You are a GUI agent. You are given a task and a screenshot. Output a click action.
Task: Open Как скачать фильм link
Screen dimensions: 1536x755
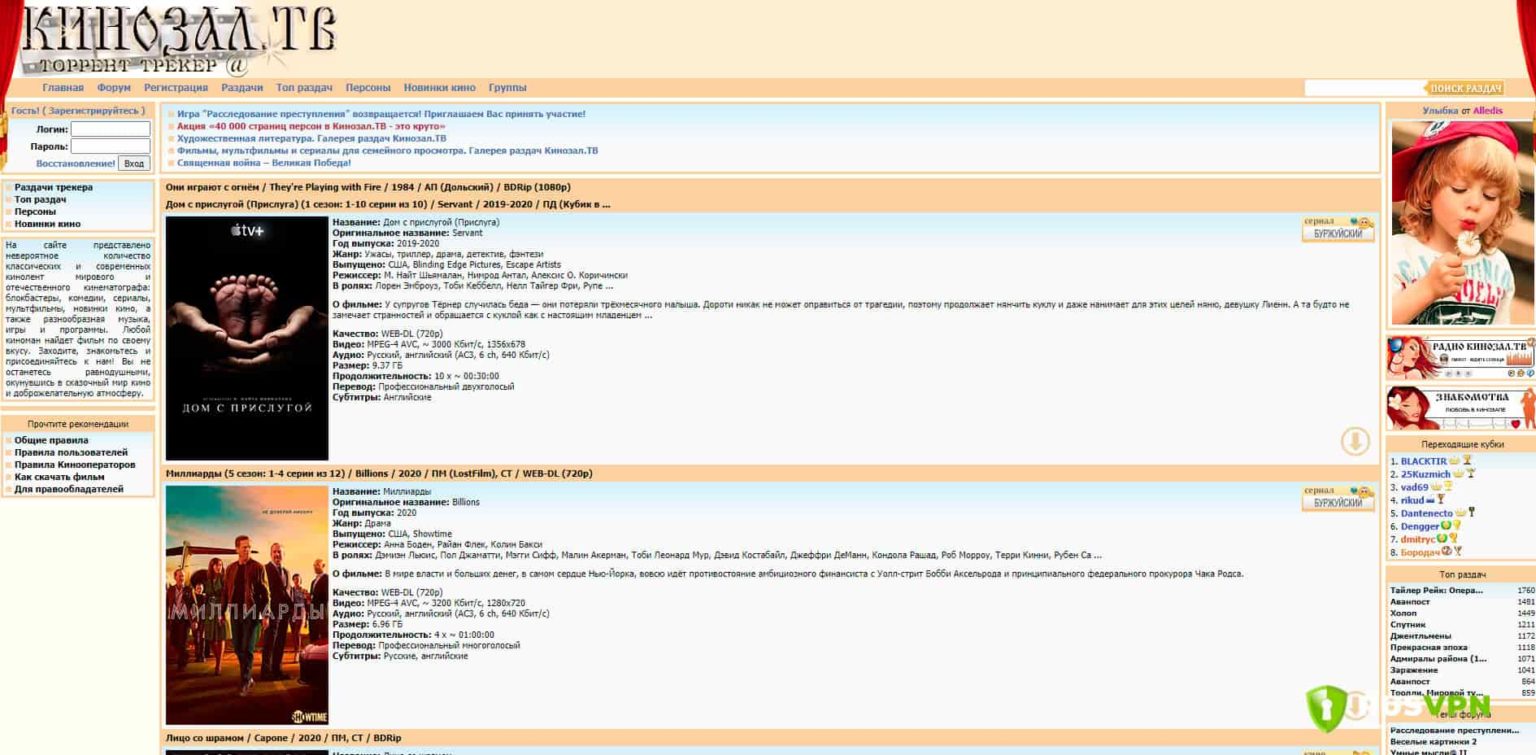pos(59,476)
